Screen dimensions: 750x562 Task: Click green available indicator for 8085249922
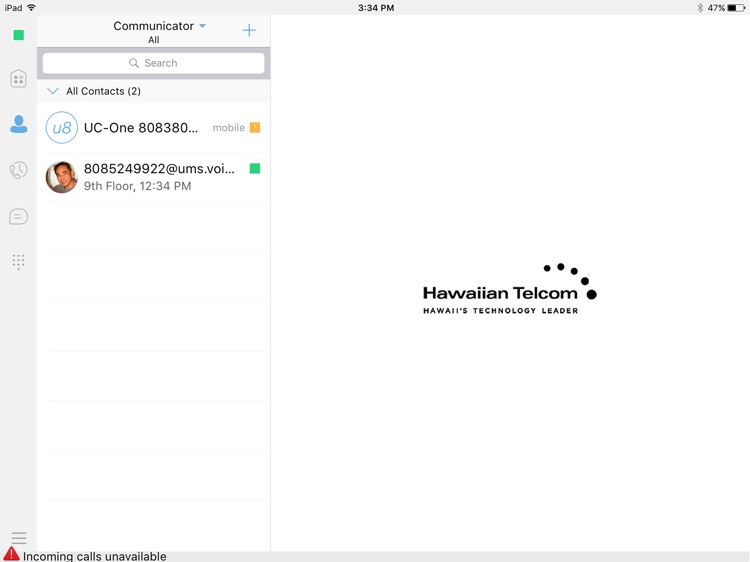coord(255,168)
